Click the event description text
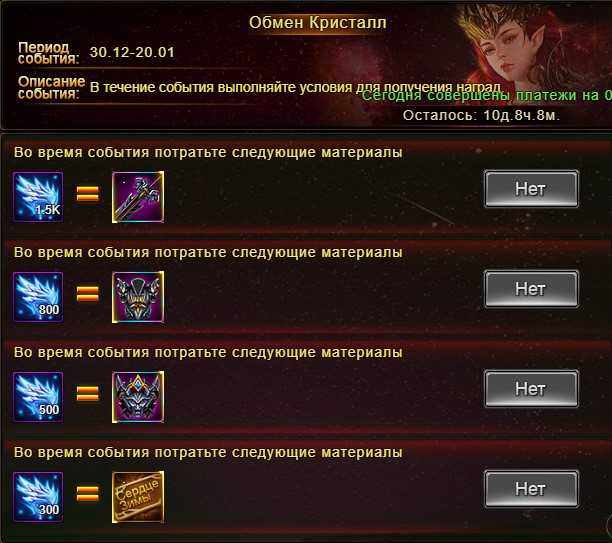The height and width of the screenshot is (543, 612). pos(295,87)
